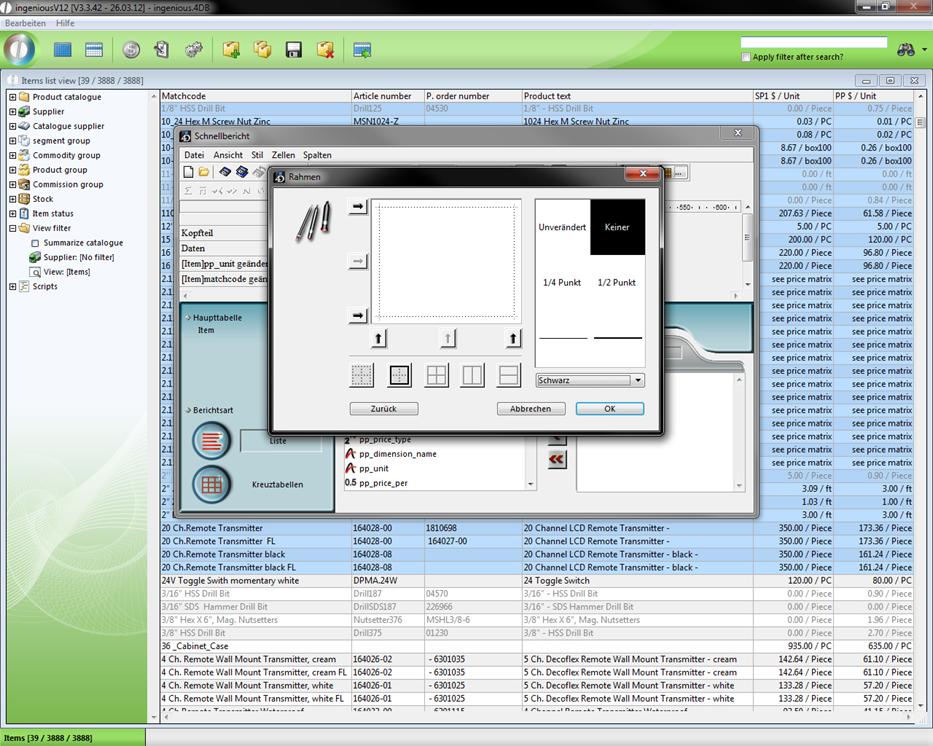Screen dimensions: 933x746
Task: Select the outer border frame preset
Action: point(399,375)
